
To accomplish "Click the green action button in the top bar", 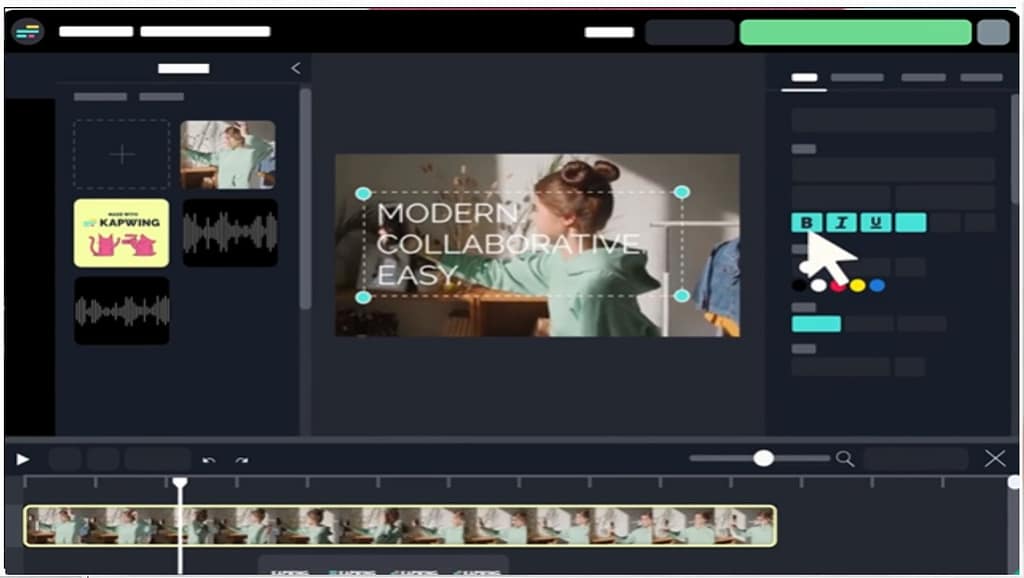I will (856, 33).
